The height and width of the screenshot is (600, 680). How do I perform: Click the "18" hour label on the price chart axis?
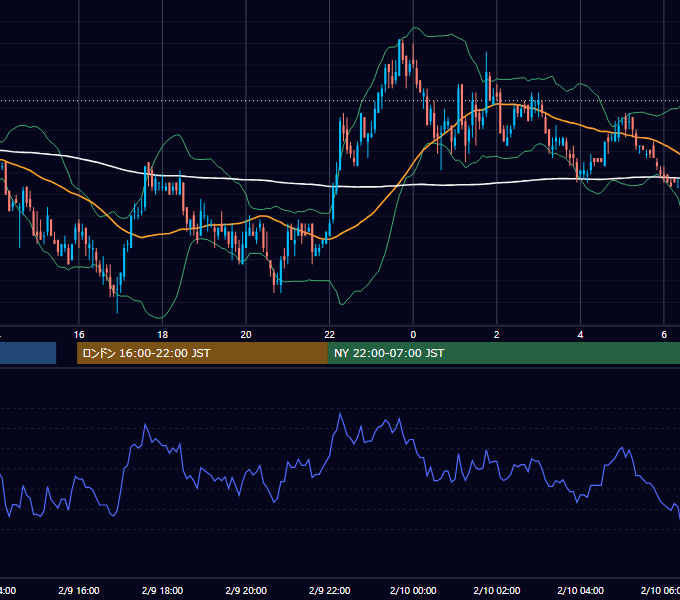pos(162,335)
